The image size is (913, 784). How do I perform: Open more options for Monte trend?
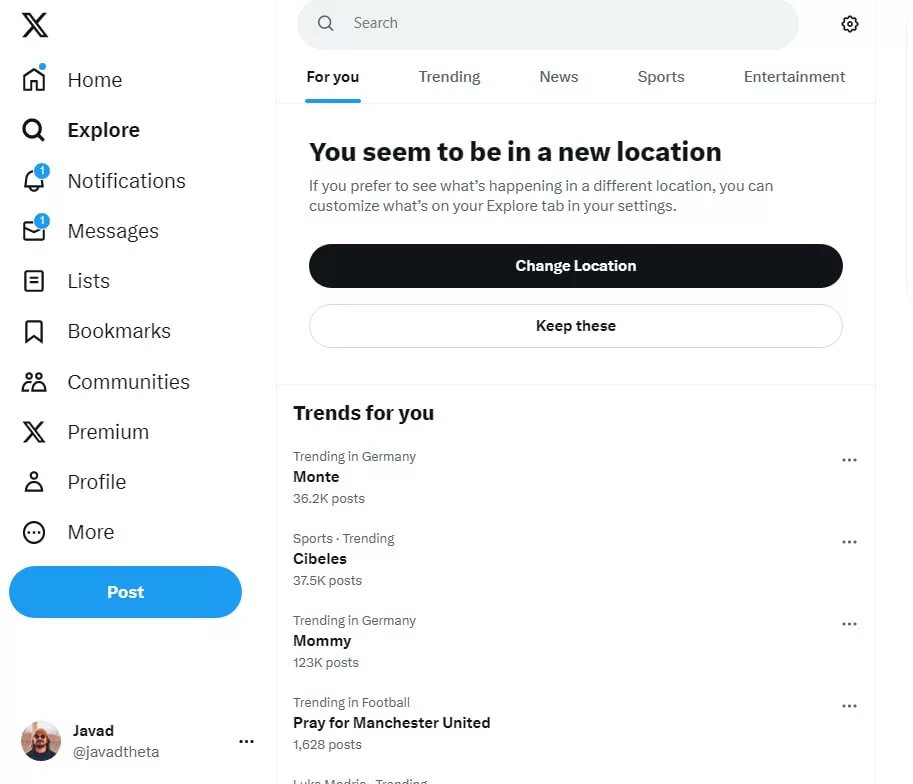849,460
